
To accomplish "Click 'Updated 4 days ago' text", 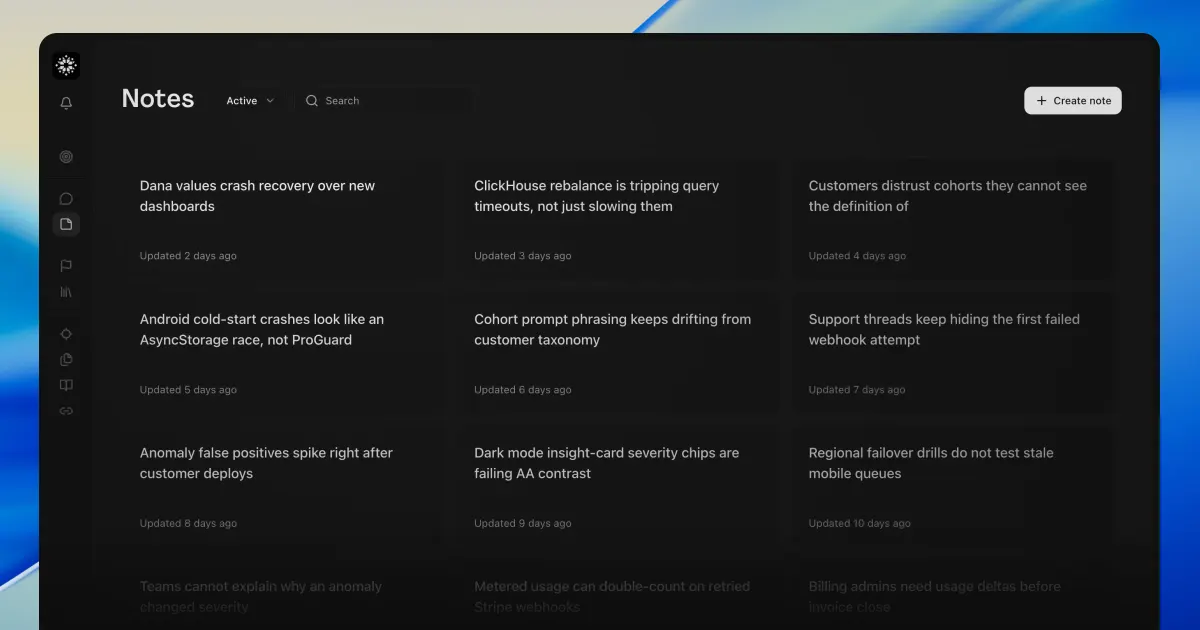I will (x=857, y=256).
